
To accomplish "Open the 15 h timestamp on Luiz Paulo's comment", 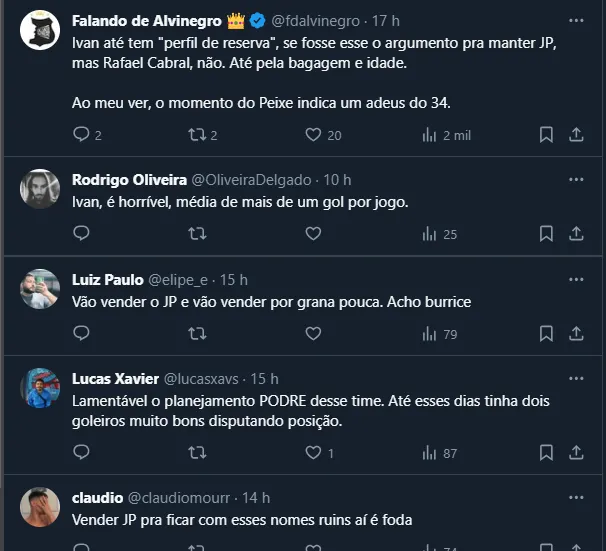I will [x=235, y=280].
